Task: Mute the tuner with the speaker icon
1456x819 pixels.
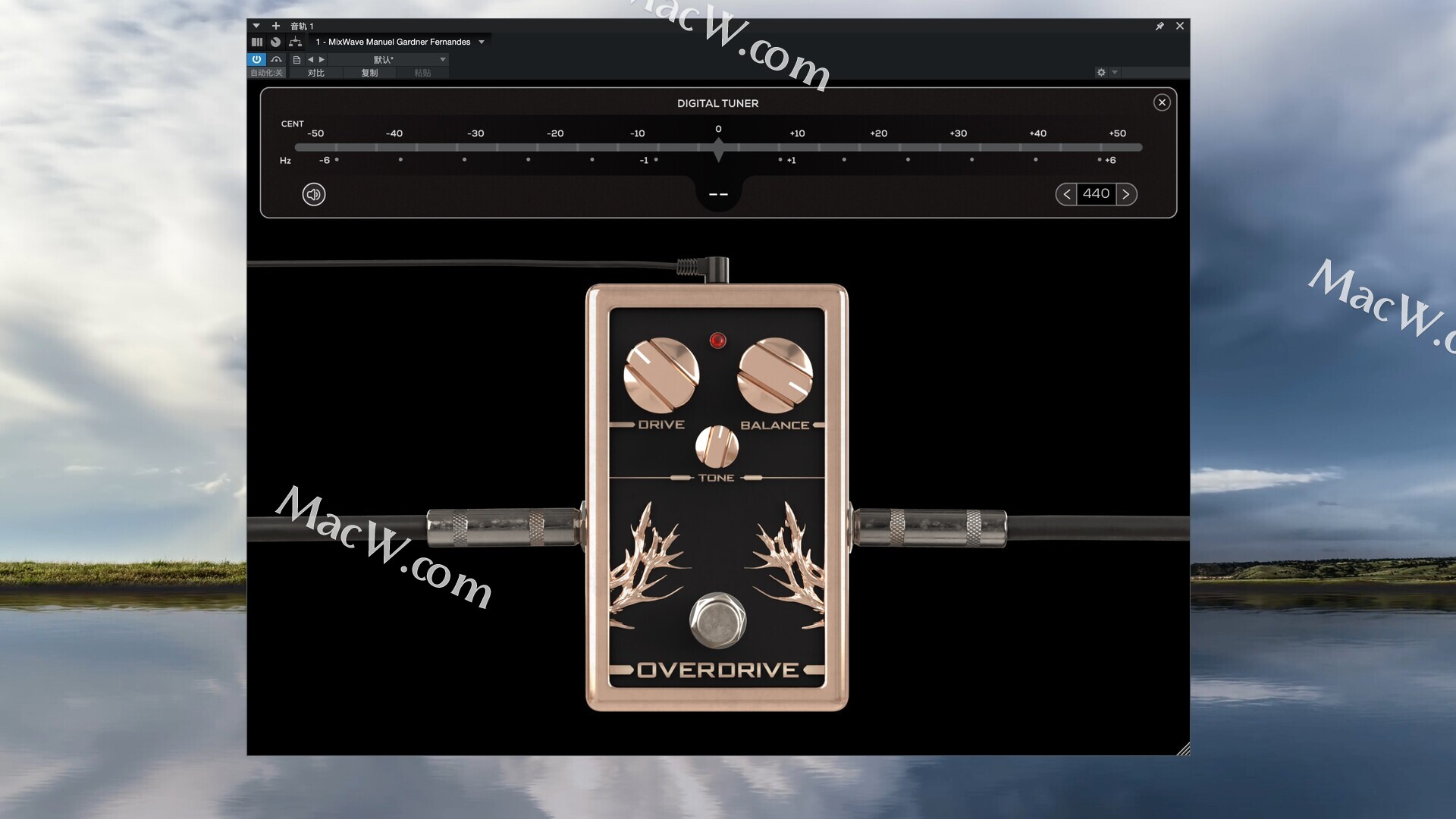Action: pyautogui.click(x=314, y=195)
